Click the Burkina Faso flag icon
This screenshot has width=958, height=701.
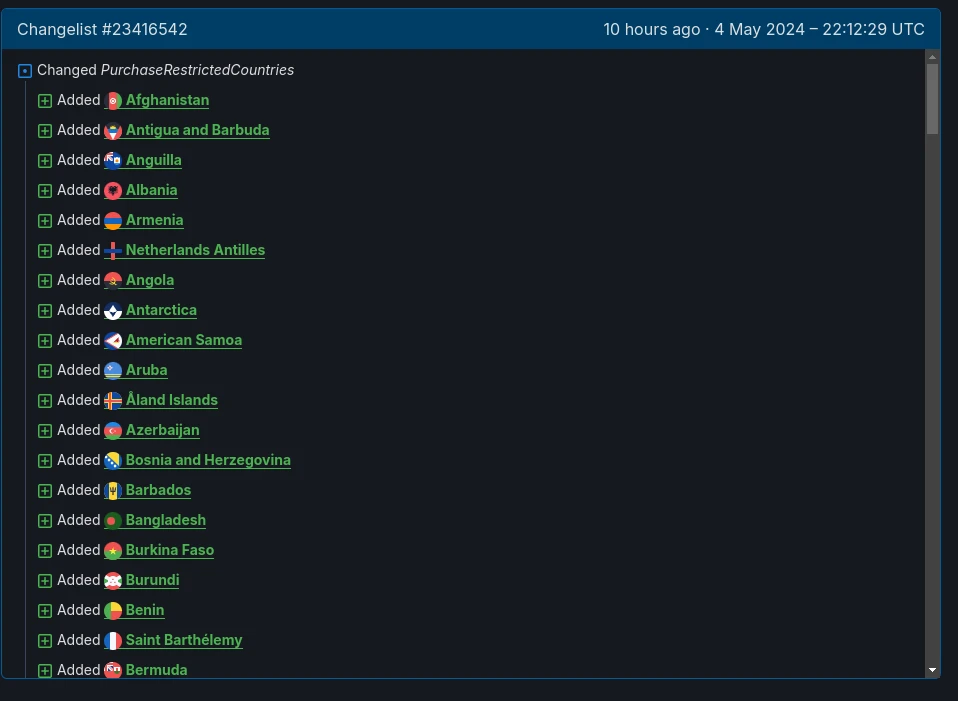113,550
